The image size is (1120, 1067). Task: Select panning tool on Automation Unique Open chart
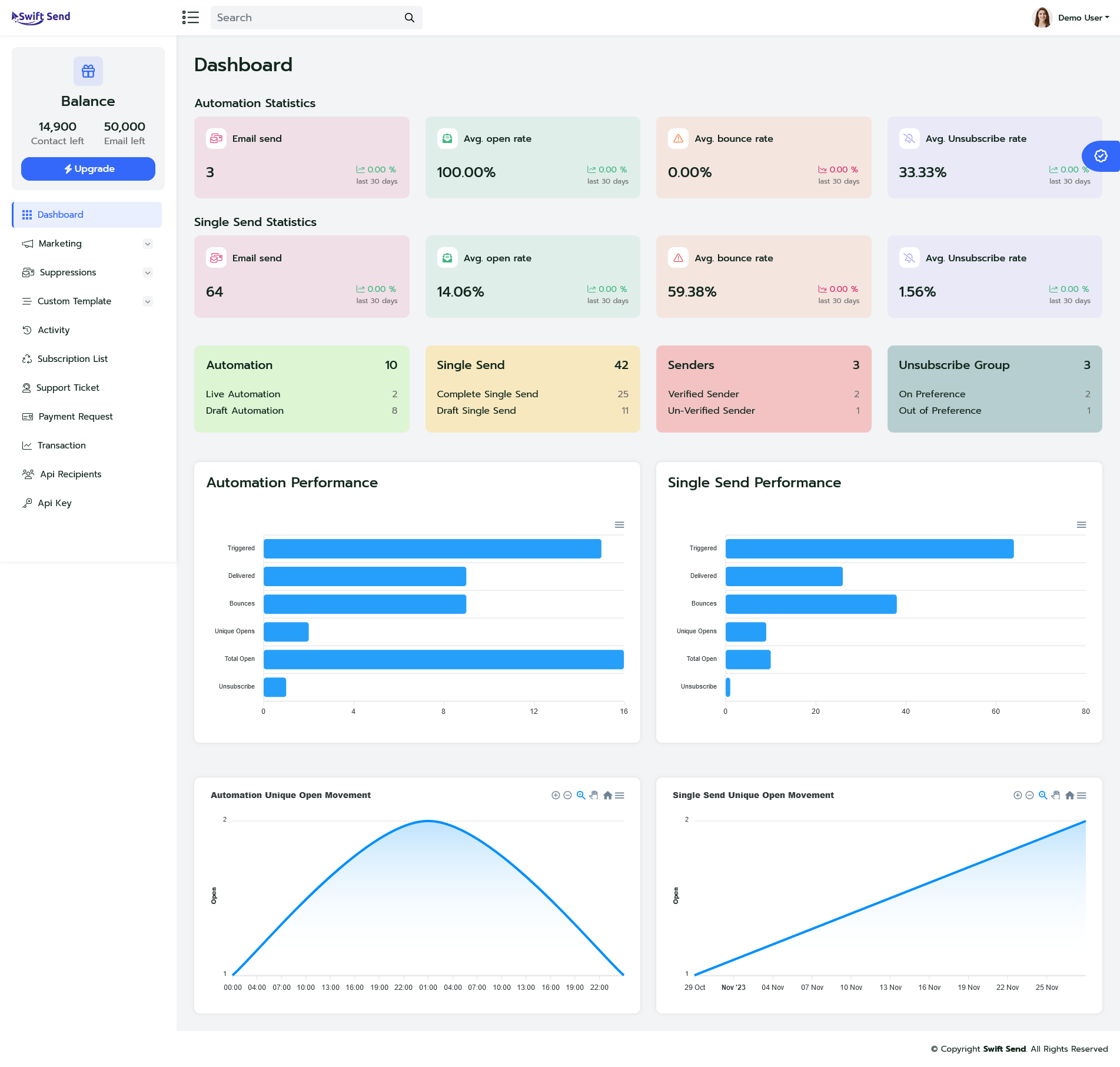(594, 795)
